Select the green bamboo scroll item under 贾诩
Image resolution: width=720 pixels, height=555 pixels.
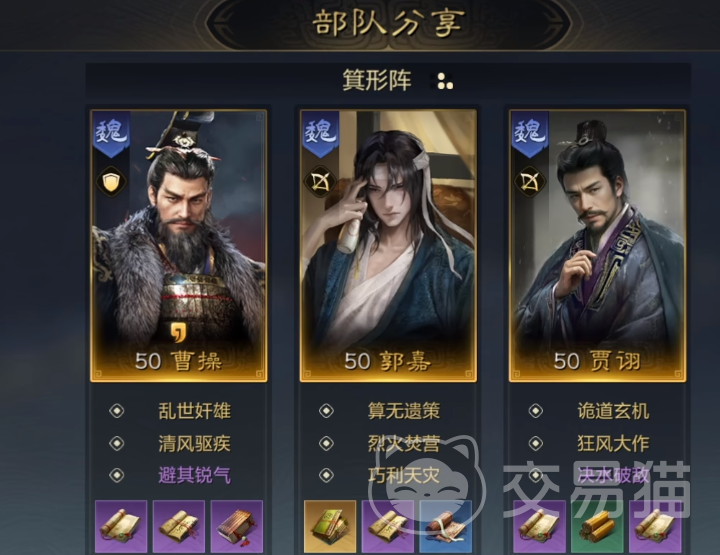pos(597,527)
